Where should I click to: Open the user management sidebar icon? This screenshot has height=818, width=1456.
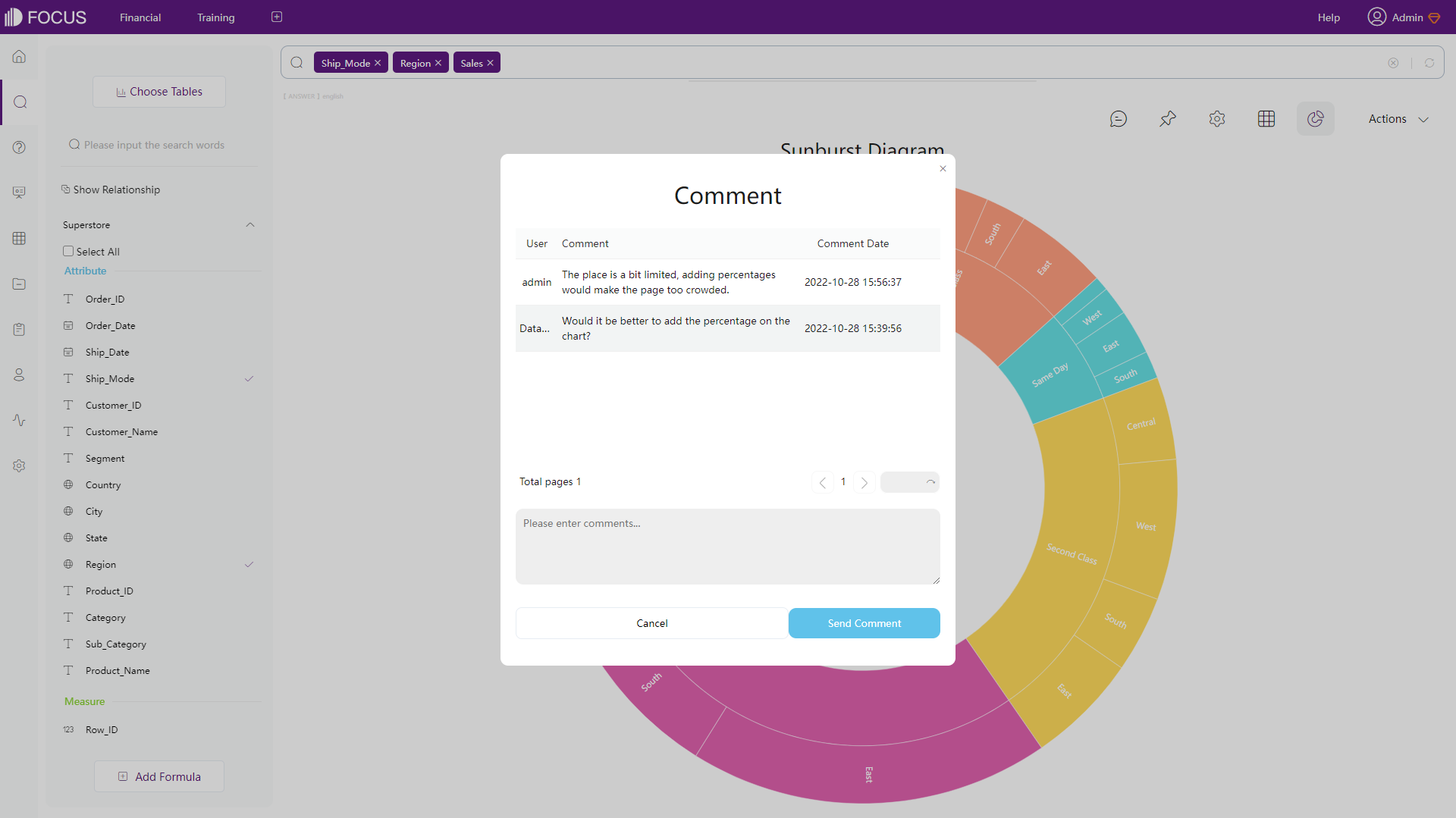coord(20,375)
